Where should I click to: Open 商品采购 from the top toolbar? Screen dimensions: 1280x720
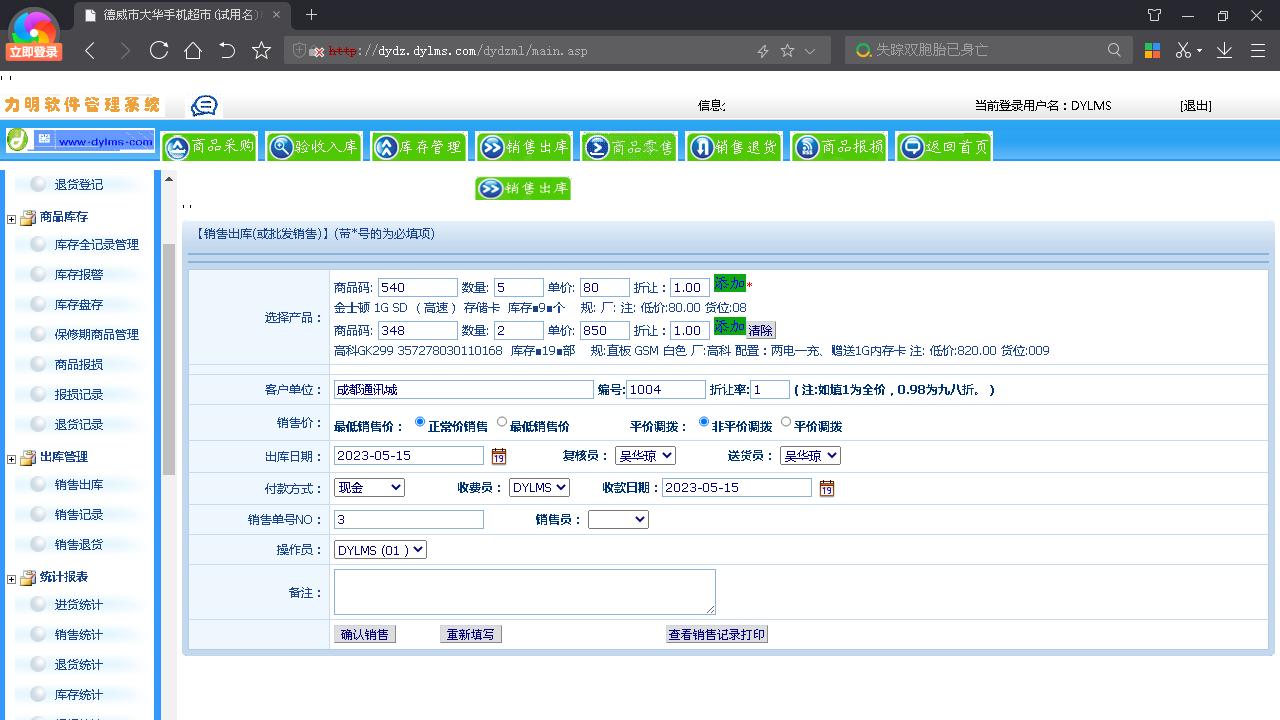210,146
